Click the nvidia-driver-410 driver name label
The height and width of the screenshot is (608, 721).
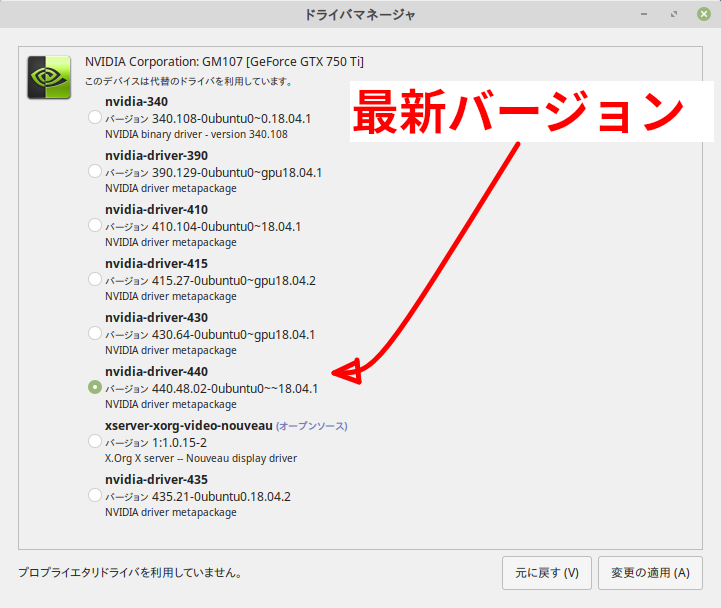pyautogui.click(x=156, y=210)
